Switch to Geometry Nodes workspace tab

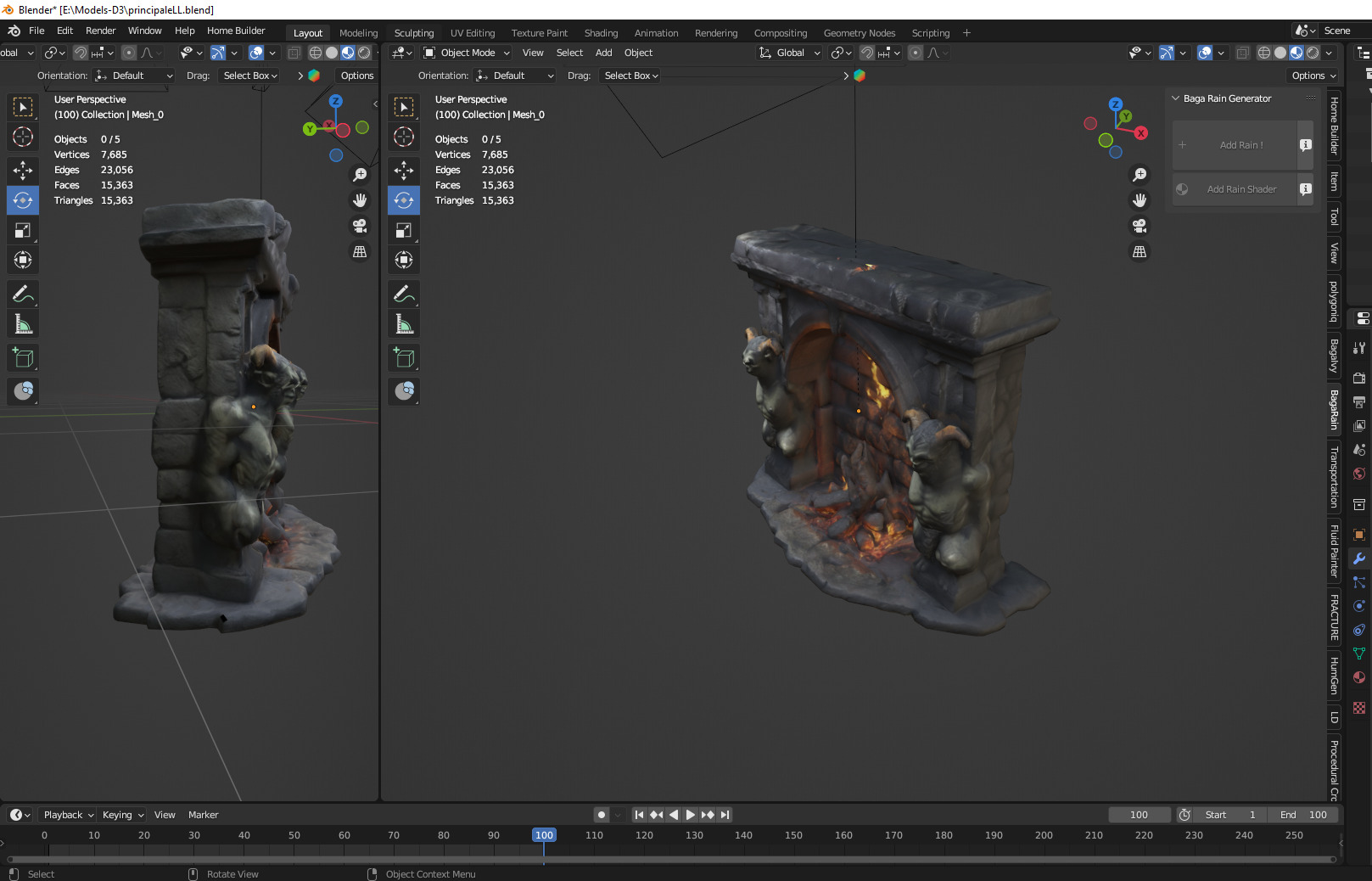click(860, 33)
